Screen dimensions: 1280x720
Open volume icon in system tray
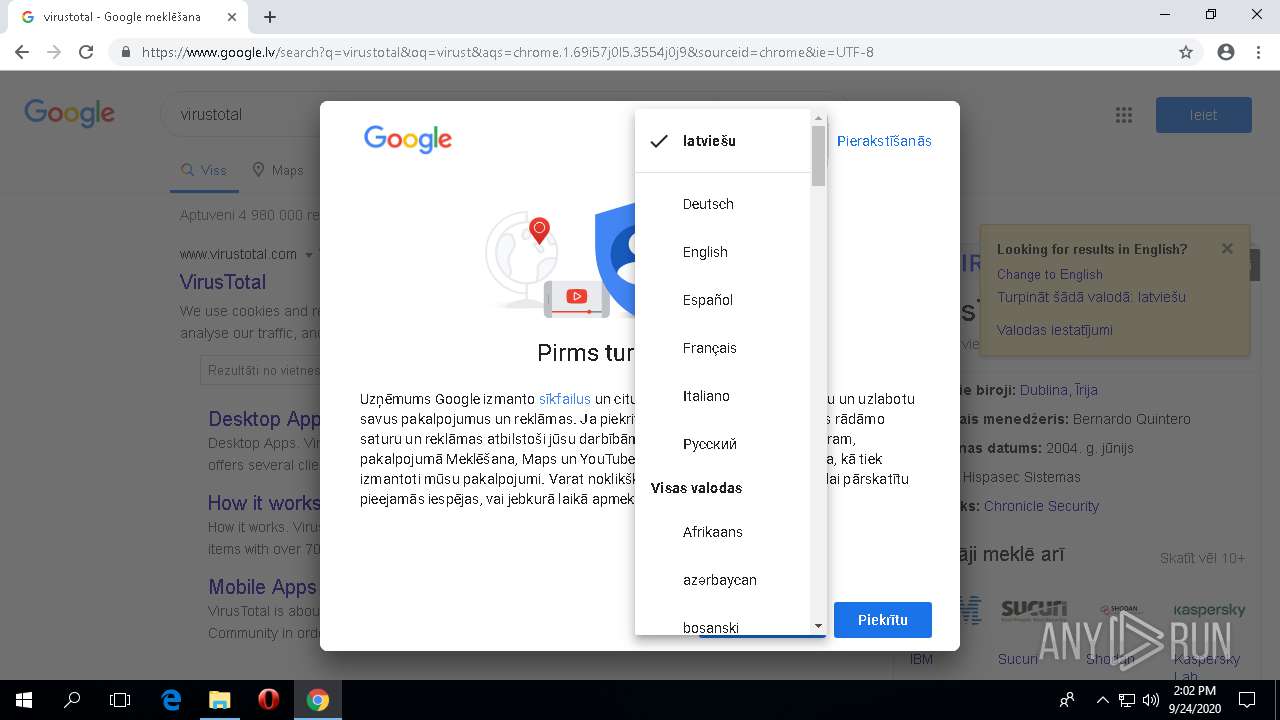1150,700
